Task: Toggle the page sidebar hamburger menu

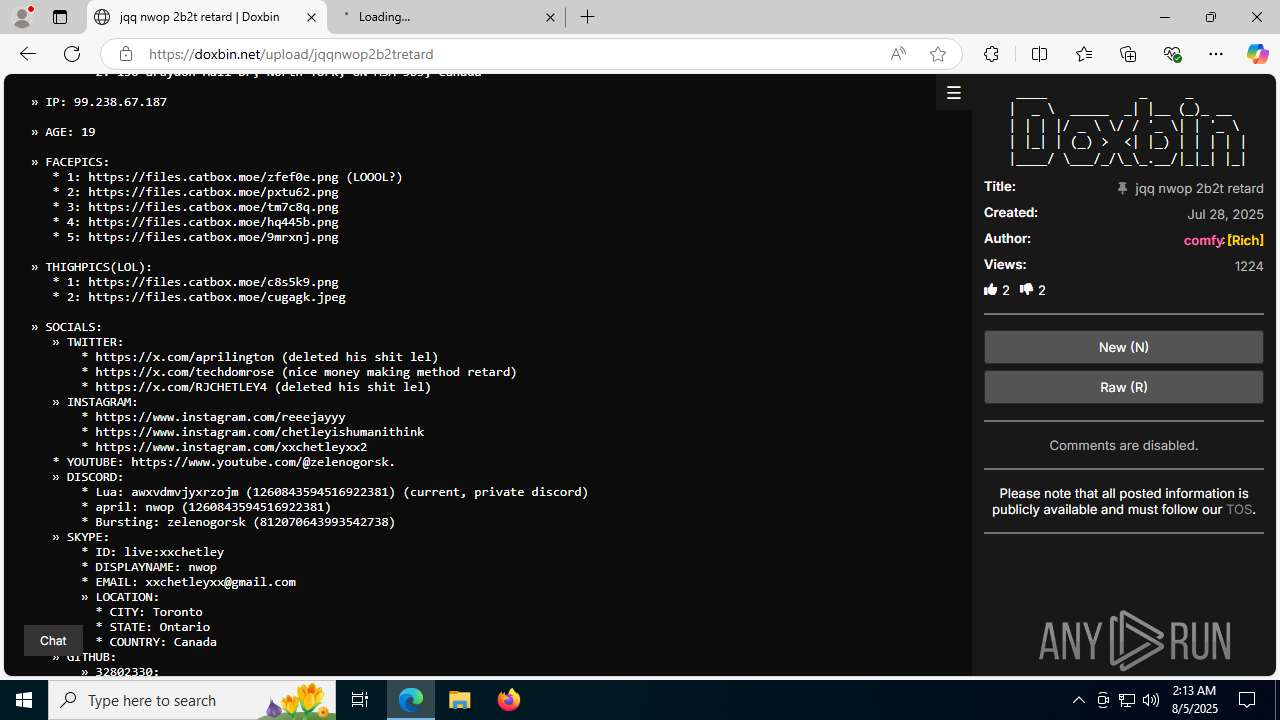Action: click(954, 93)
